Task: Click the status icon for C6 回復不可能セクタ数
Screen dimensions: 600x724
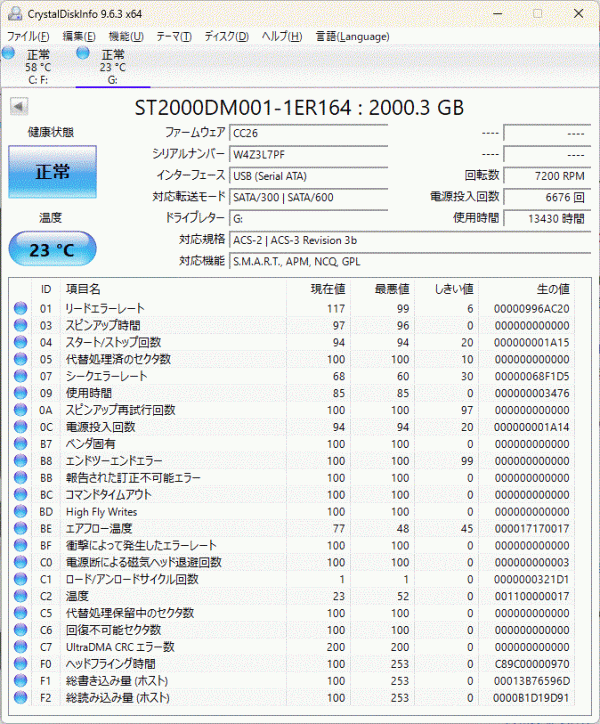Action: tap(20, 630)
